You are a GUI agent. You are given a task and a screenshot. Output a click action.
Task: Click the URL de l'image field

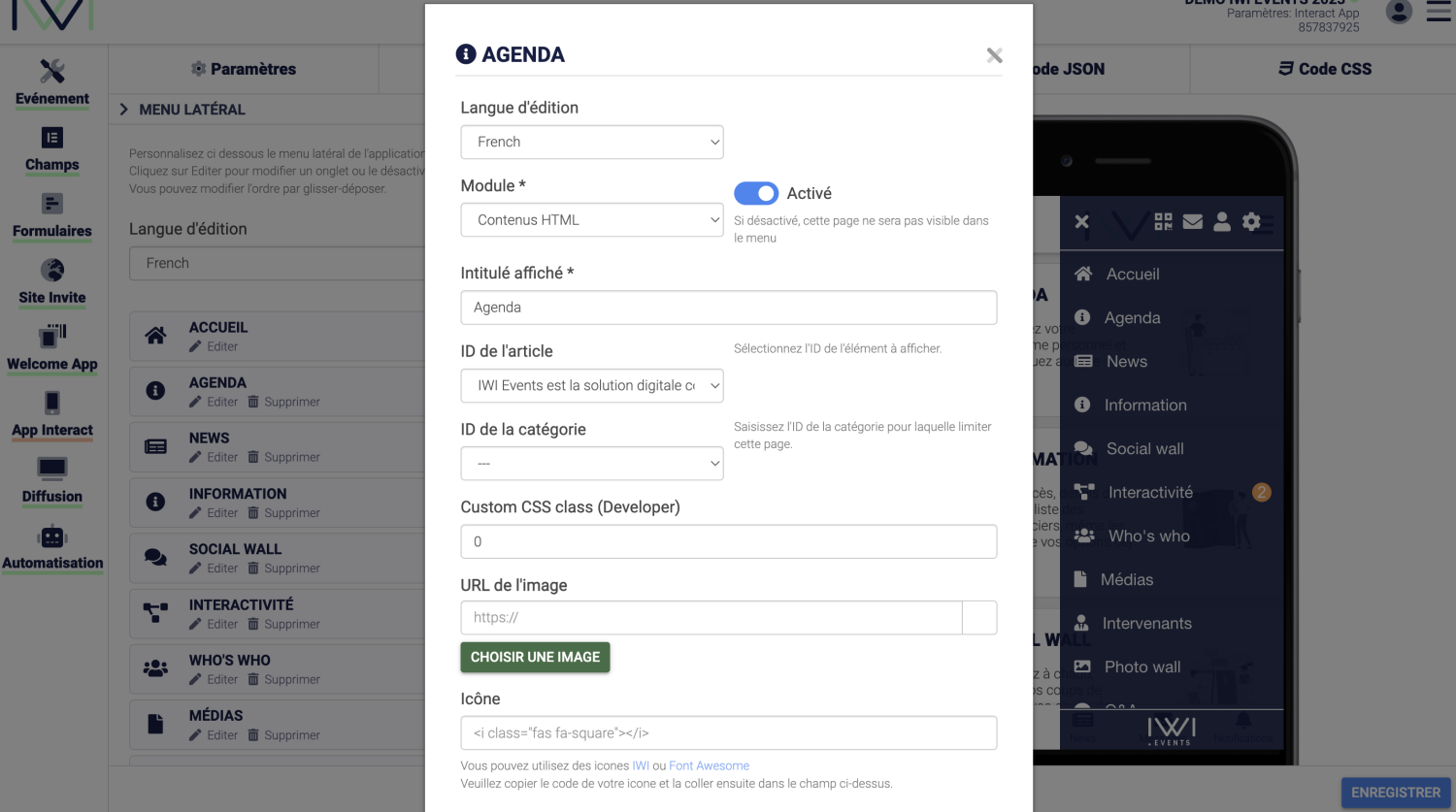click(x=711, y=618)
